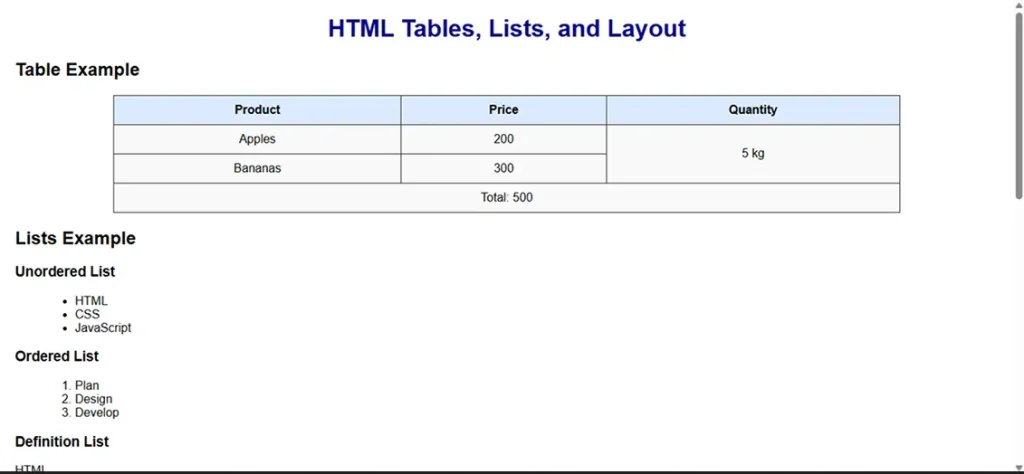This screenshot has width=1024, height=474.
Task: Click the 'Definition List' subheading
Action: 62,442
